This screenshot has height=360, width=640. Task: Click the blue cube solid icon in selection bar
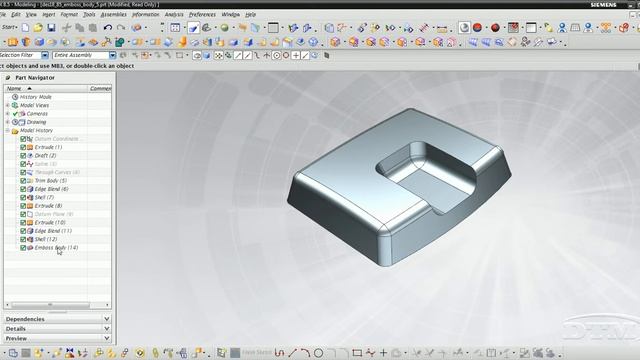pyautogui.click(x=207, y=56)
